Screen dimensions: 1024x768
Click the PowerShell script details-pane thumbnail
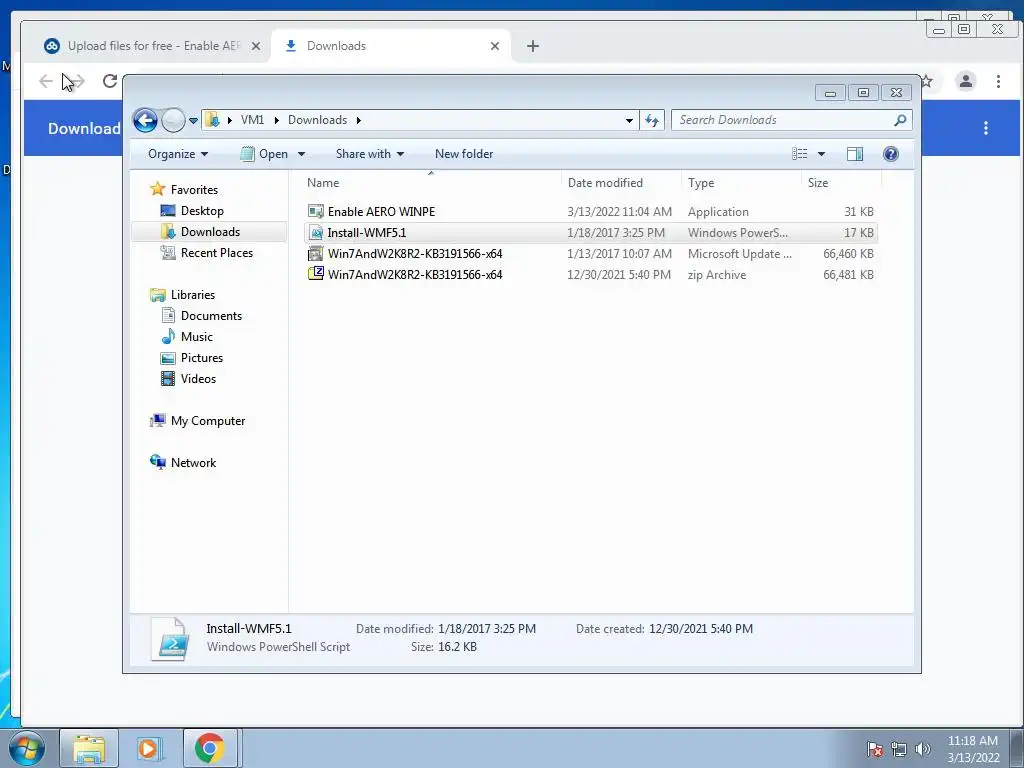point(170,639)
